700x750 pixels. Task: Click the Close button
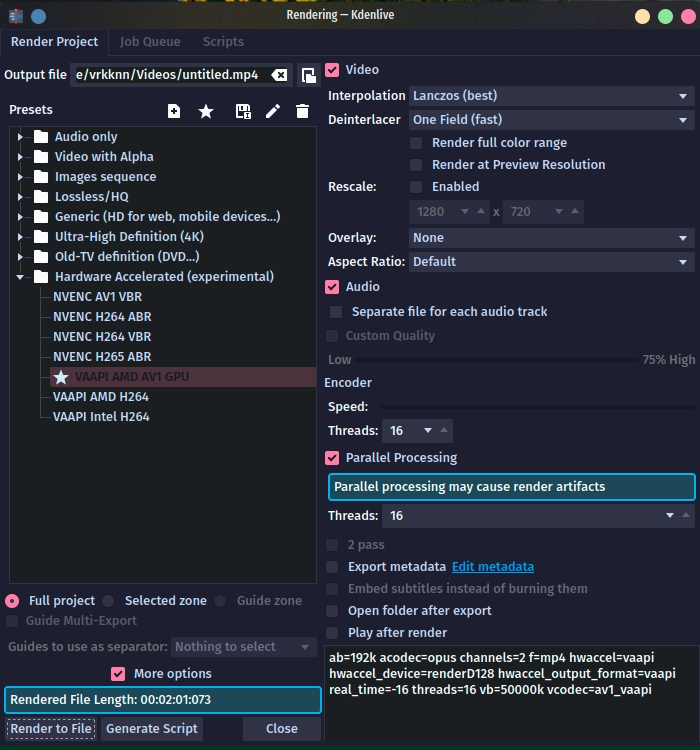pos(282,729)
